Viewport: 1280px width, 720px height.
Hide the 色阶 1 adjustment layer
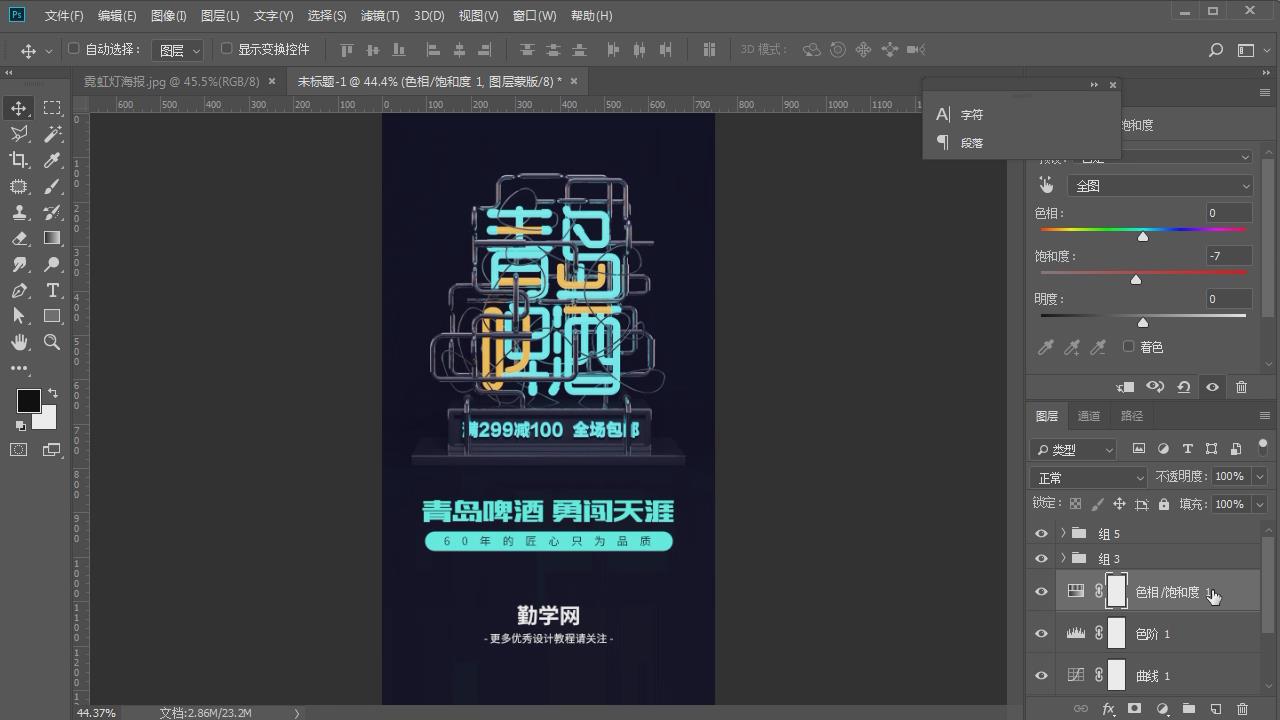(x=1041, y=634)
